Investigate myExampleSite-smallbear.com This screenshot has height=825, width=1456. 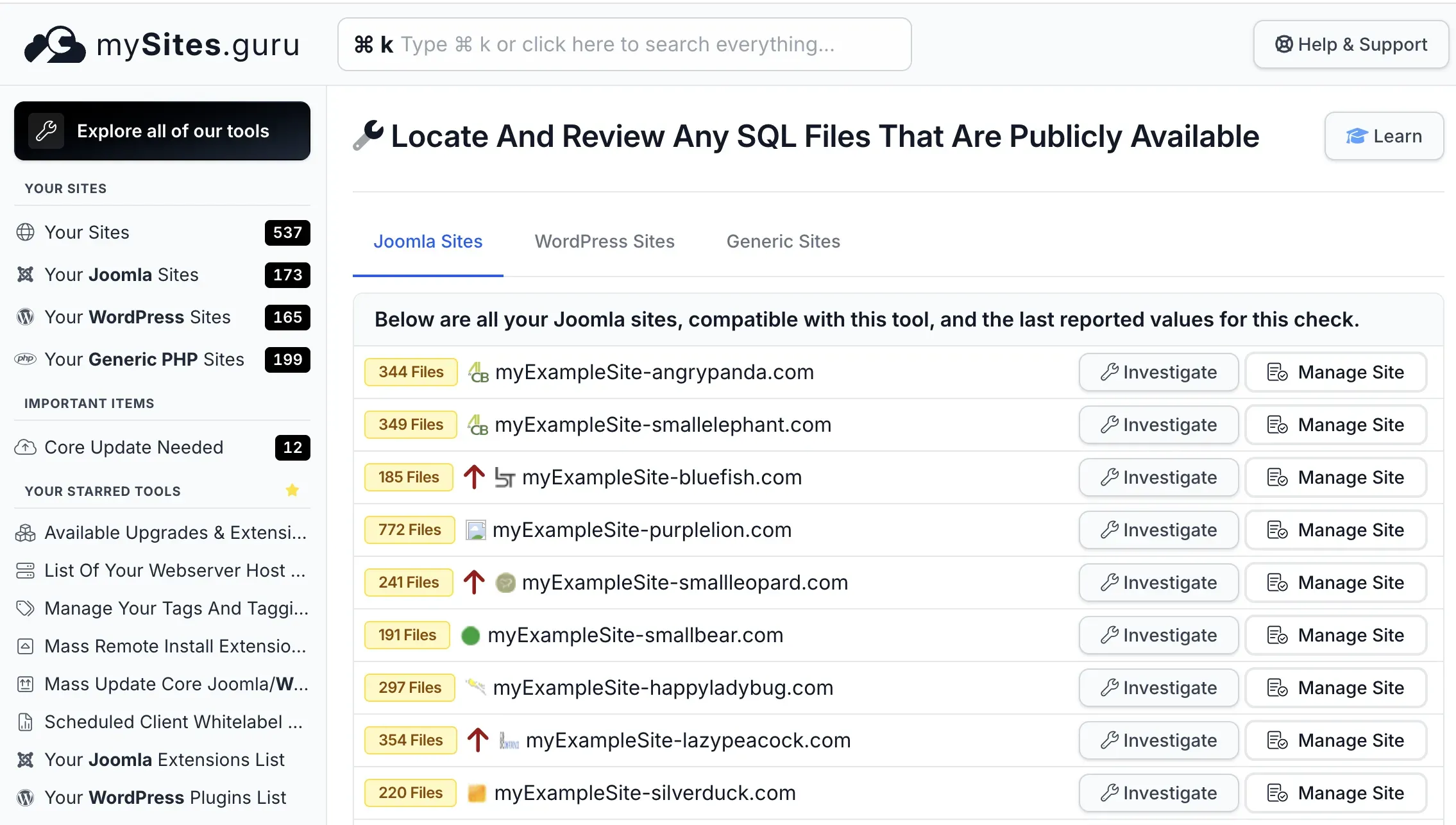coord(1158,635)
